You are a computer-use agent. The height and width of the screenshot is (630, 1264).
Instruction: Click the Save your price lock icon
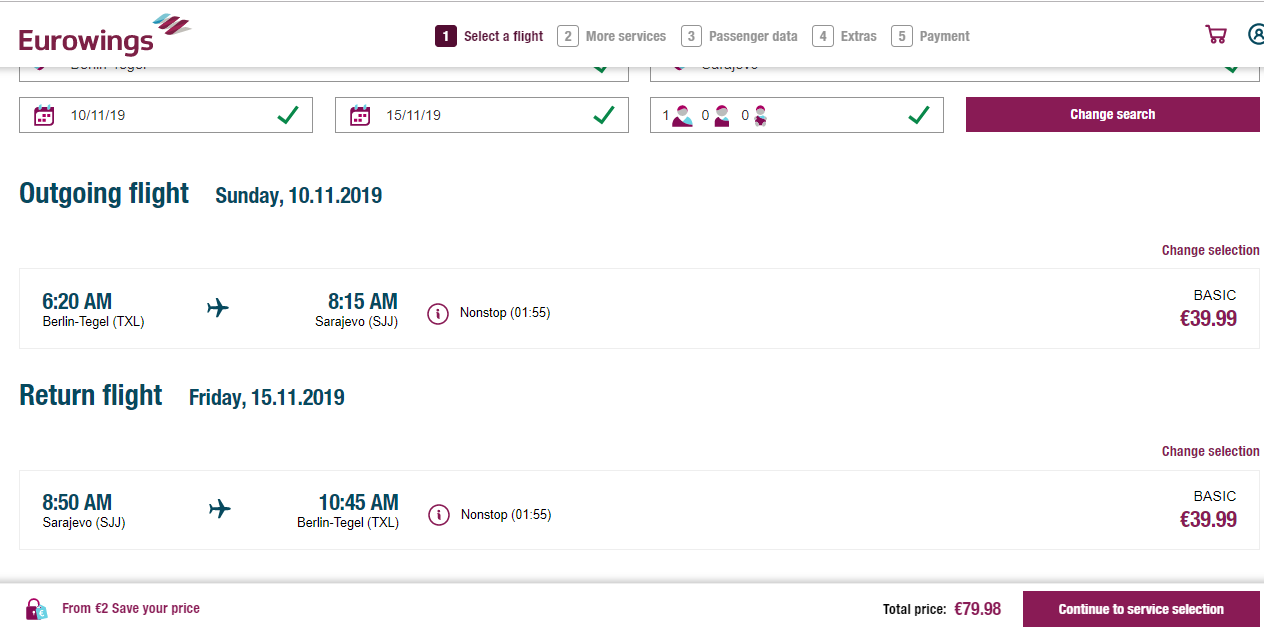point(36,608)
